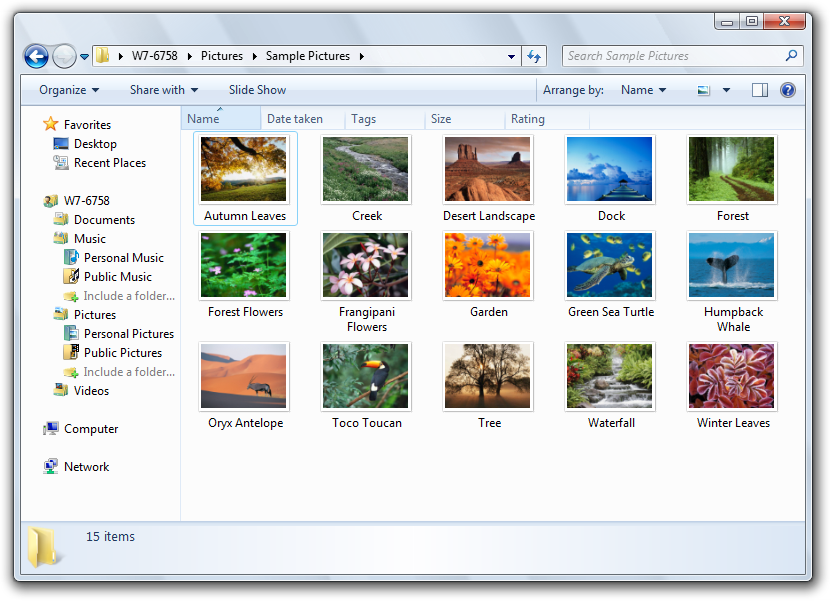This screenshot has height=602, width=832.
Task: Start the Slide Show
Action: click(x=257, y=90)
